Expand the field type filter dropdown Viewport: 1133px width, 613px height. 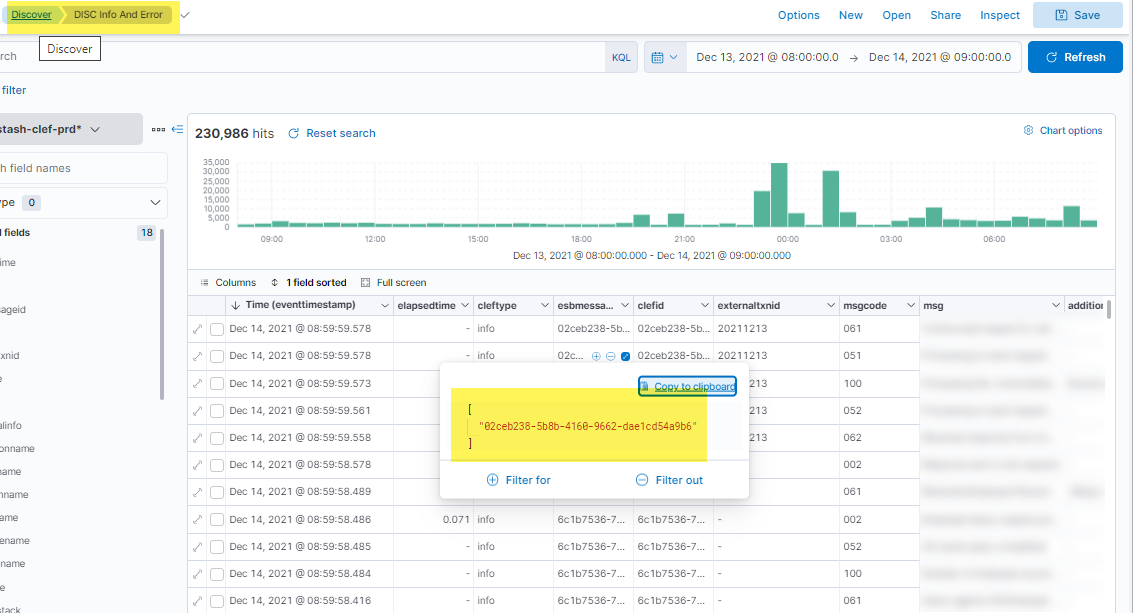[155, 203]
